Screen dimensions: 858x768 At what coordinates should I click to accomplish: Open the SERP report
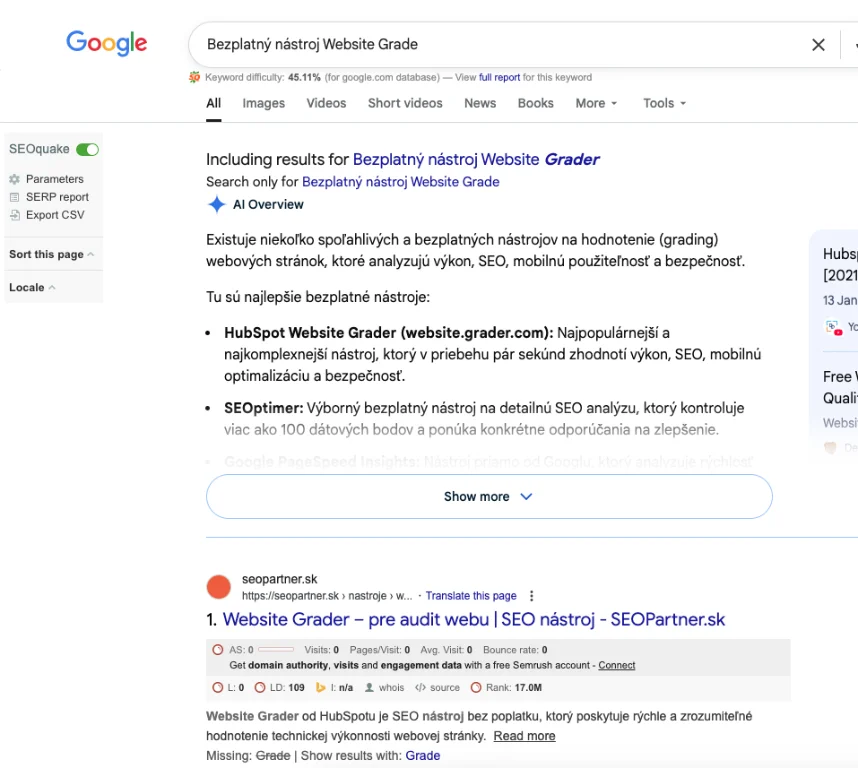click(x=57, y=197)
